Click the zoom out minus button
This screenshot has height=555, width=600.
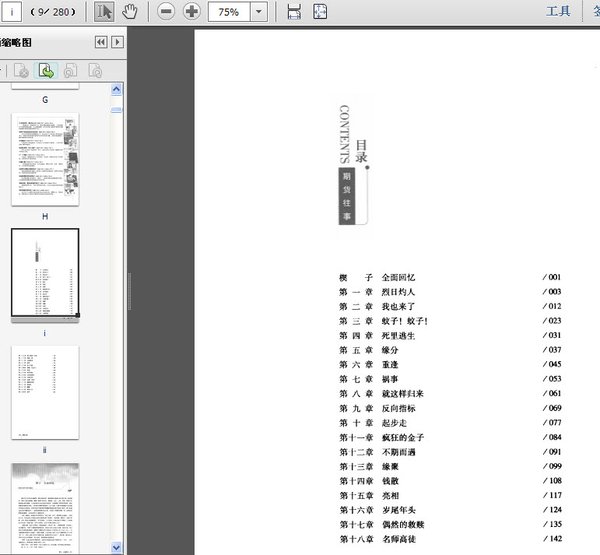pyautogui.click(x=166, y=12)
